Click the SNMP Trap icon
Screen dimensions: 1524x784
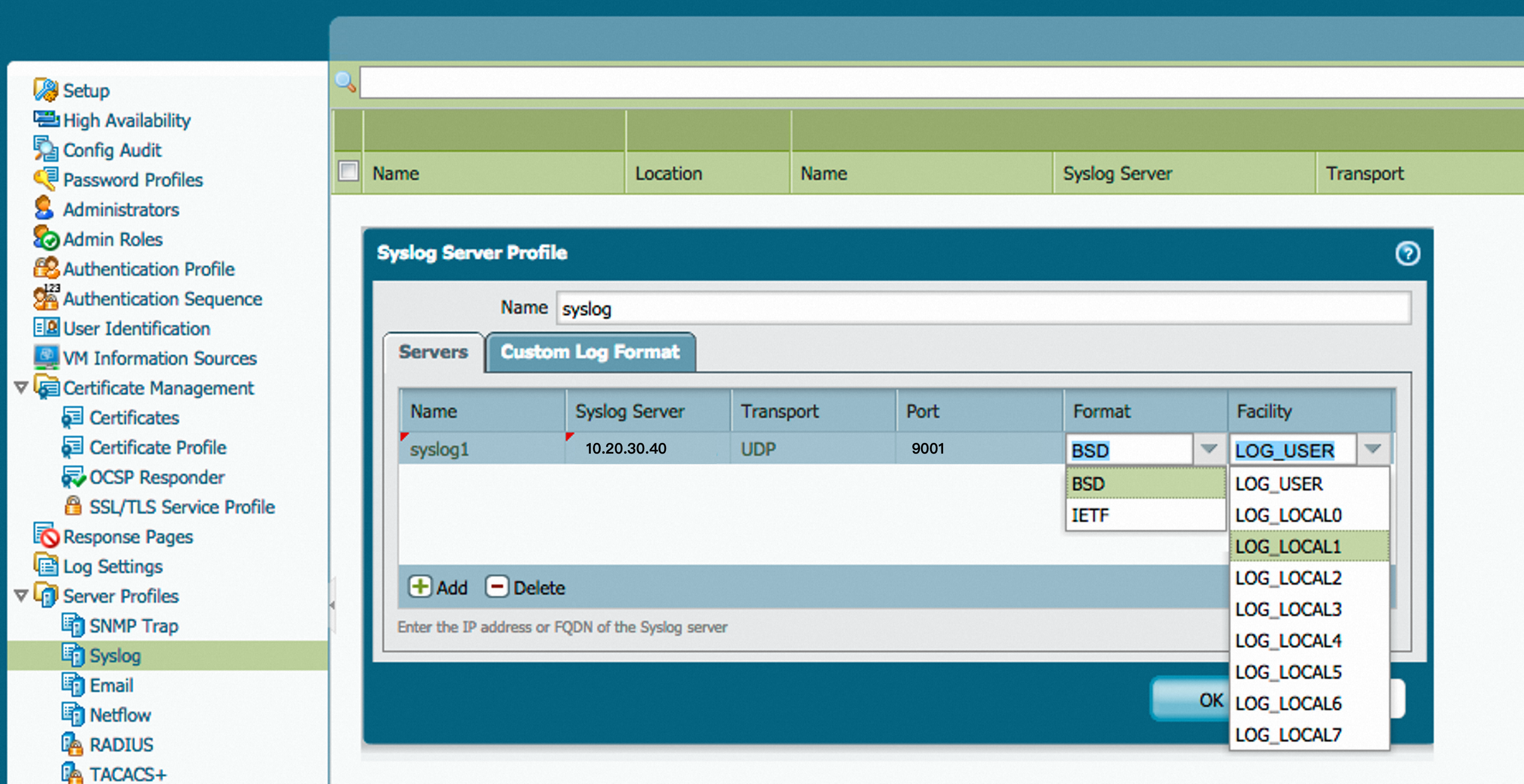(73, 625)
